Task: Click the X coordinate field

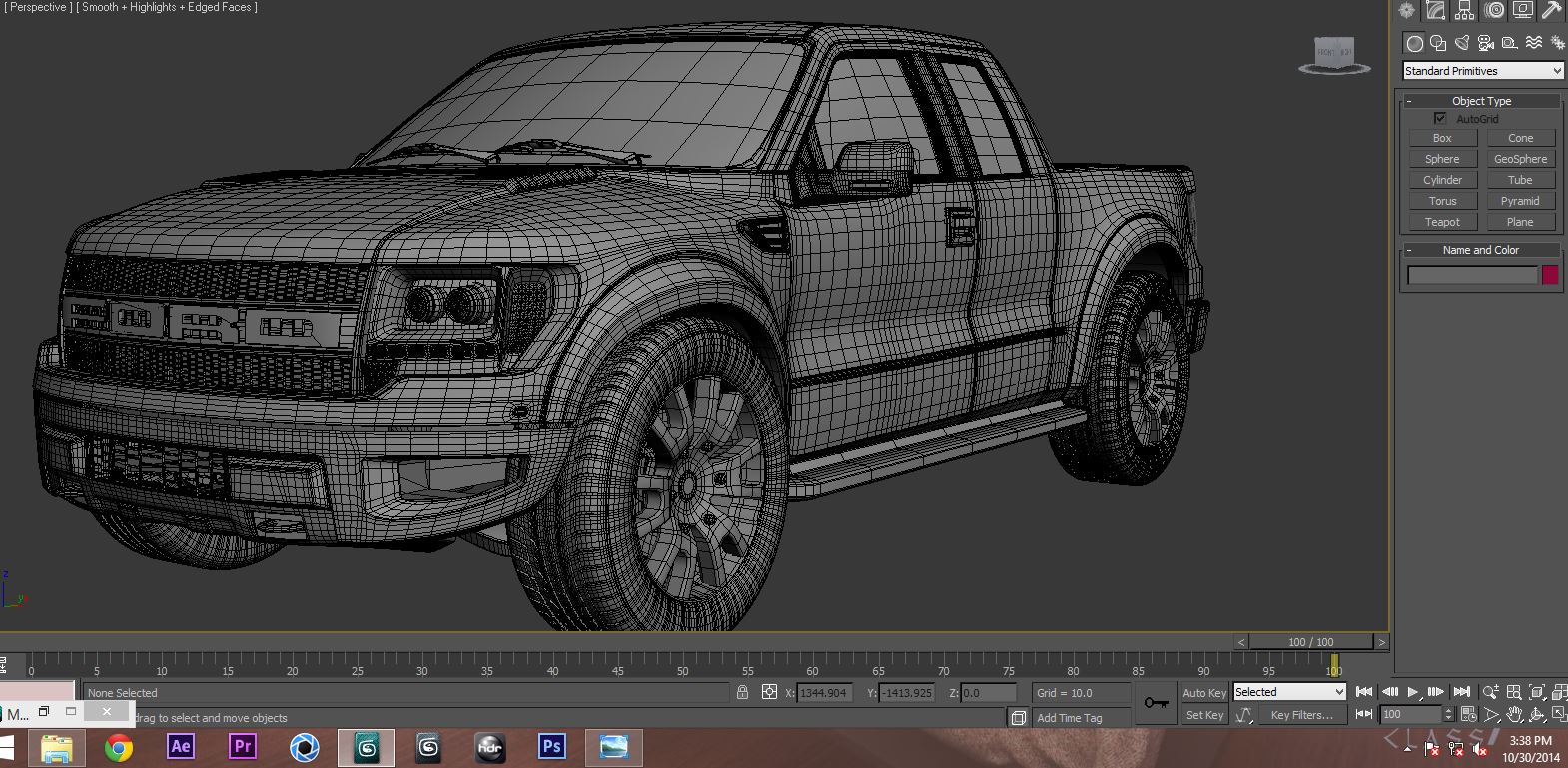Action: pyautogui.click(x=824, y=692)
